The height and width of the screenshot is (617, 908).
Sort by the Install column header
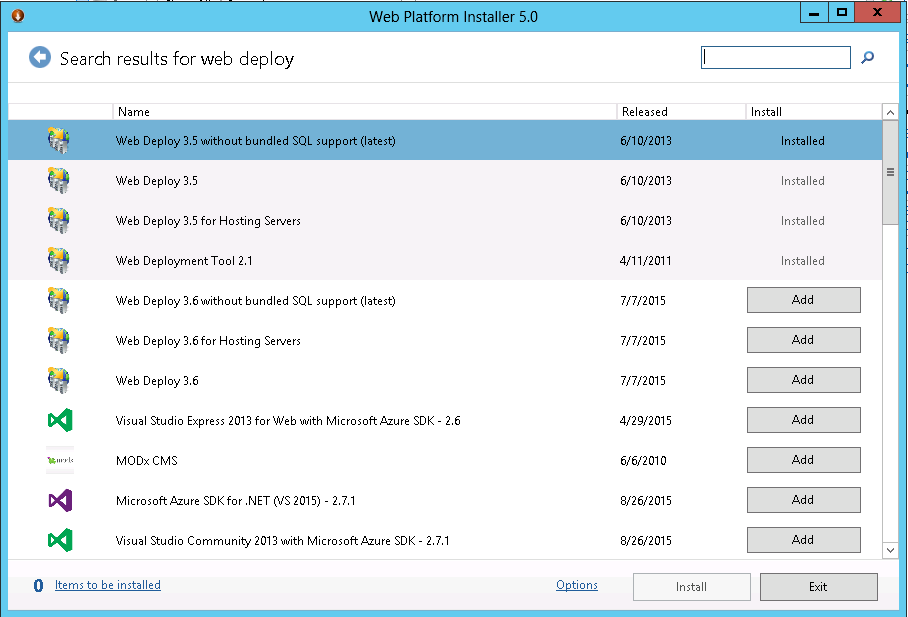click(x=814, y=112)
